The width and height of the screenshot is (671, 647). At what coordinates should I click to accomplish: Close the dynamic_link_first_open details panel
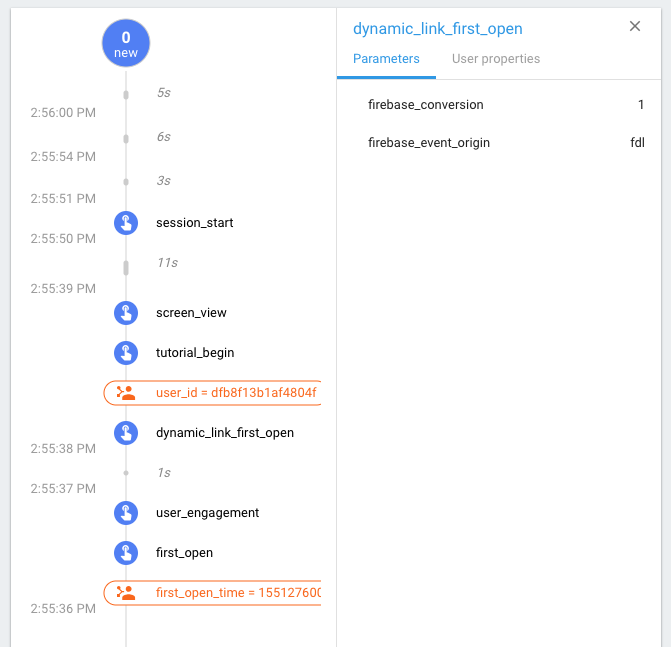635,27
